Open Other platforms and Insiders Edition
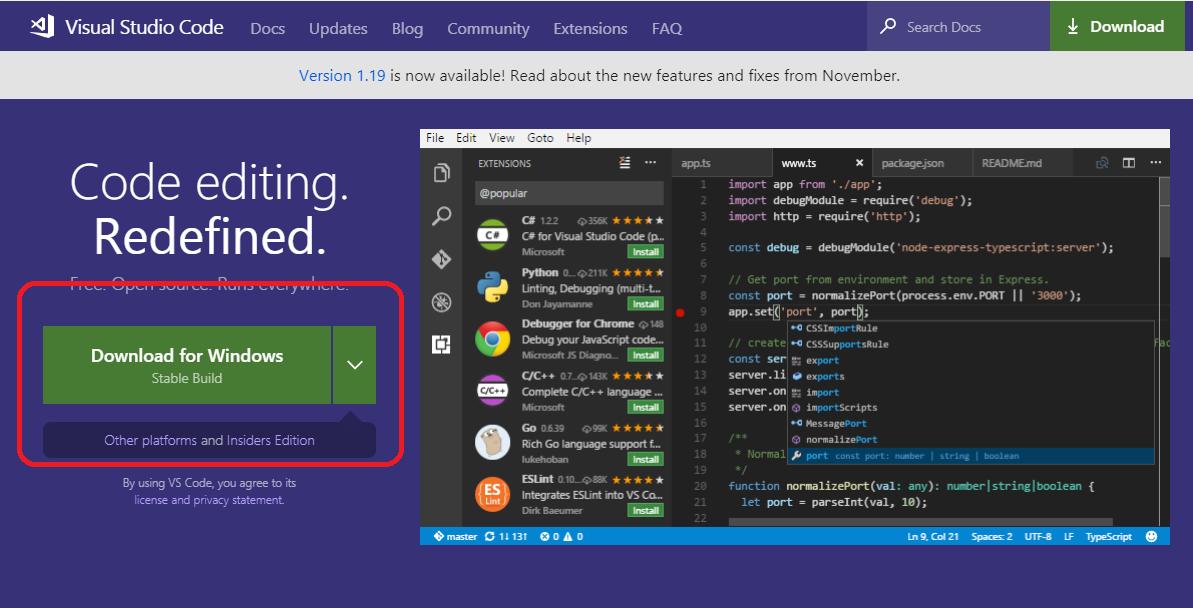The image size is (1193, 608). [x=209, y=440]
